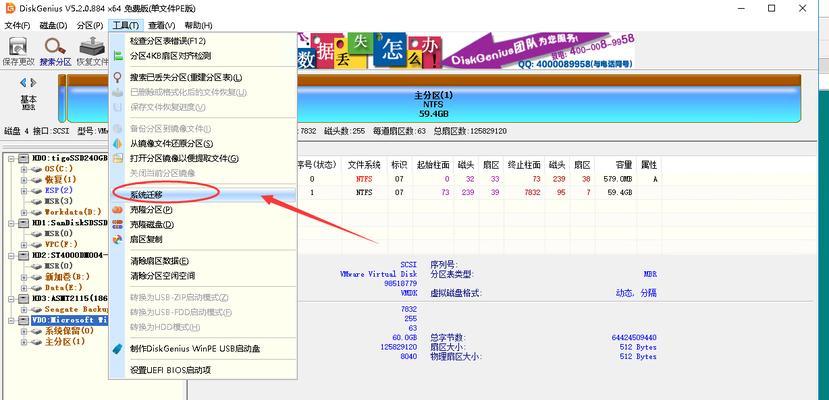Expand the VPC(F:) partition node
Image resolution: width=829 pixels, height=400 pixels.
click(x=23, y=245)
